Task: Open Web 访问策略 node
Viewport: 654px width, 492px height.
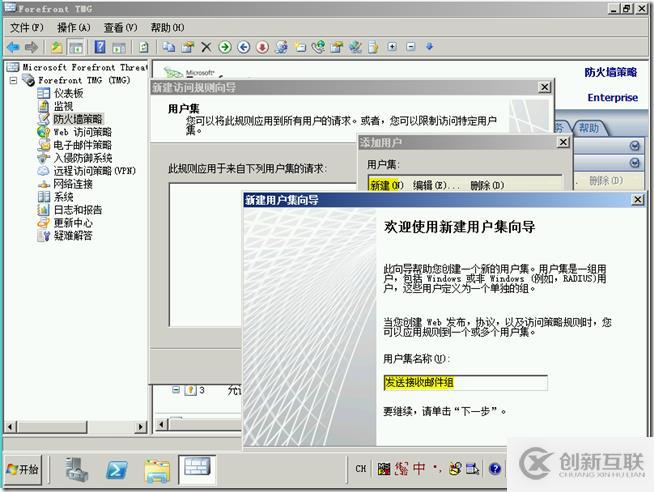Action: pyautogui.click(x=83, y=132)
